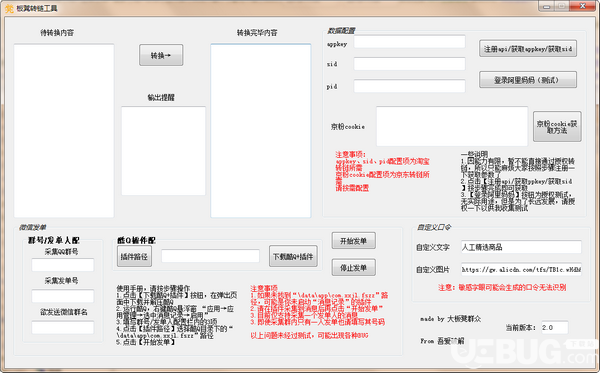The image size is (600, 373).
Task: Stop sending with 停止发单 button
Action: point(354,267)
